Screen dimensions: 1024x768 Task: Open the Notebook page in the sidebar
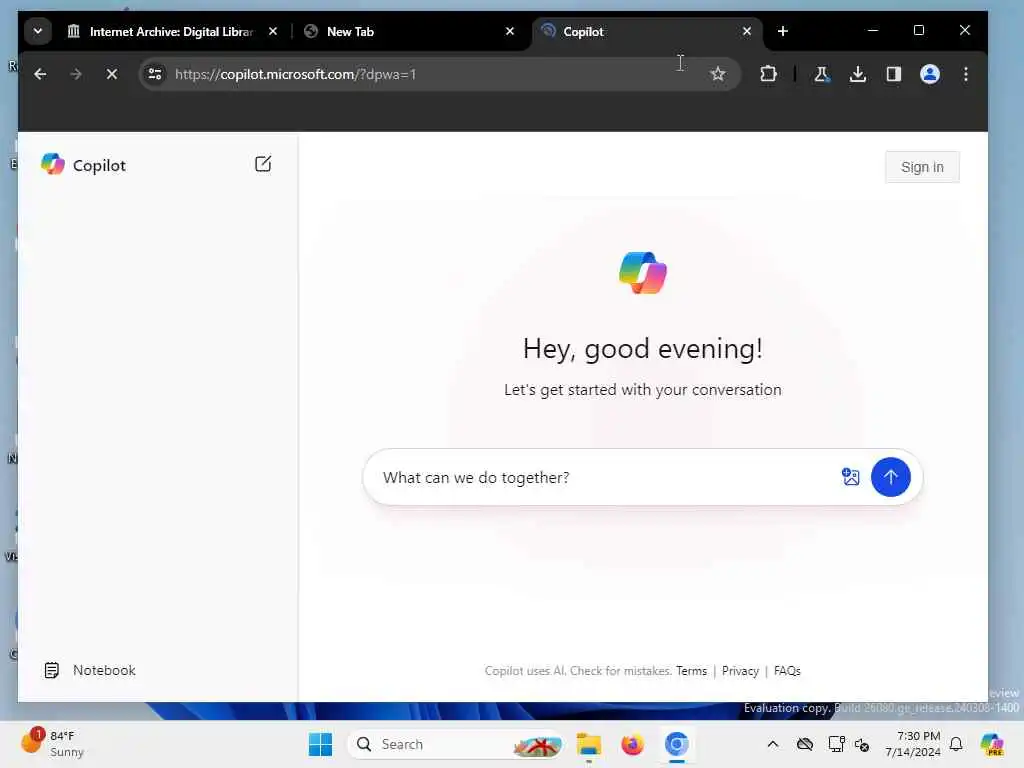click(90, 670)
